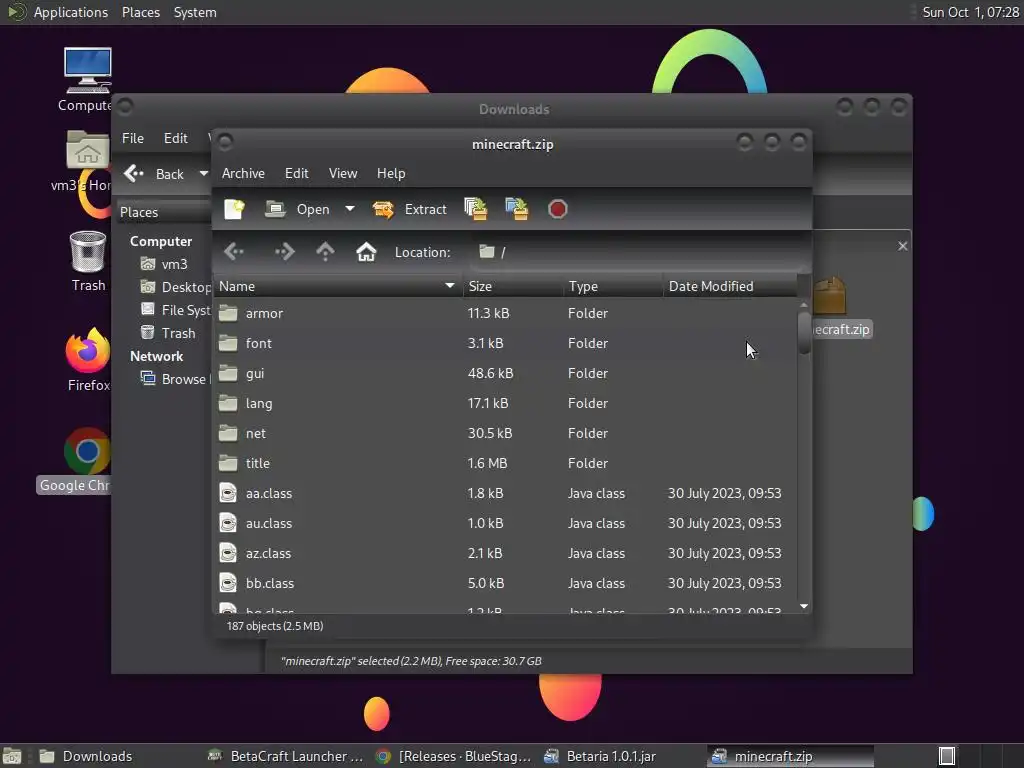Image resolution: width=1024 pixels, height=768 pixels.
Task: Click the 48.6 kB size of gui
Action: pyautogui.click(x=490, y=373)
